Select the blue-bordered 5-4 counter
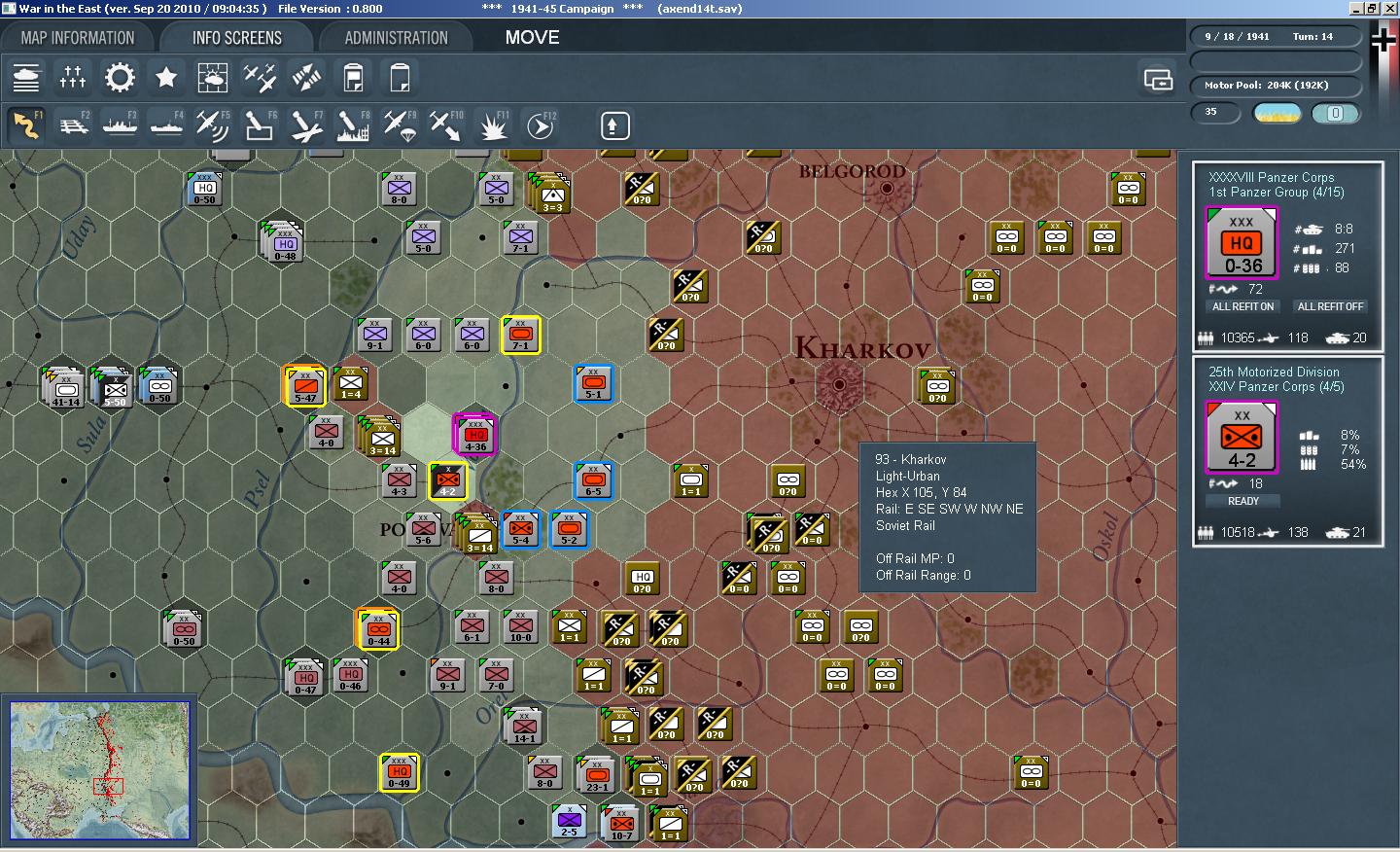This screenshot has height=852, width=1400. (x=520, y=529)
